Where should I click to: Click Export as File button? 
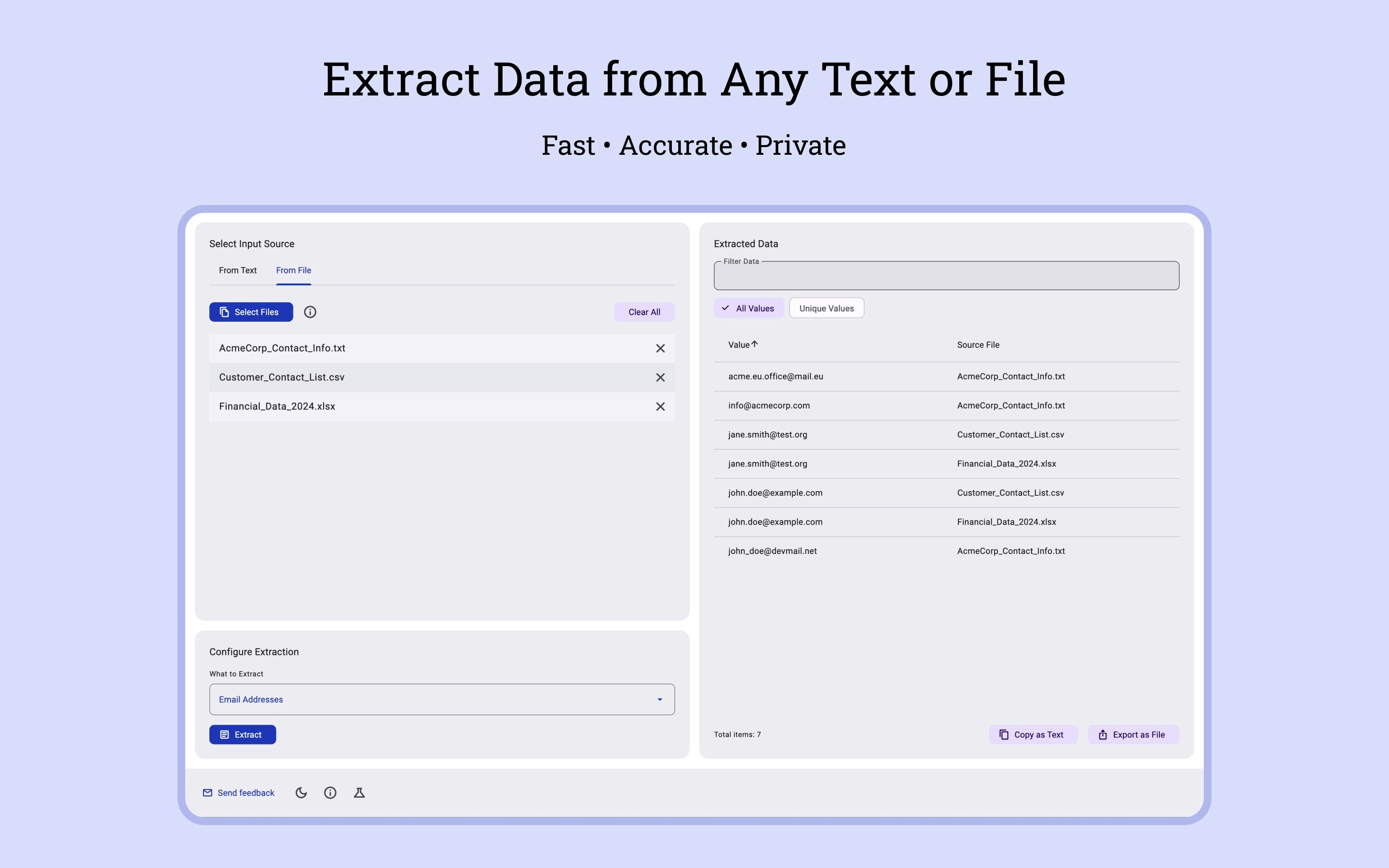click(1132, 735)
